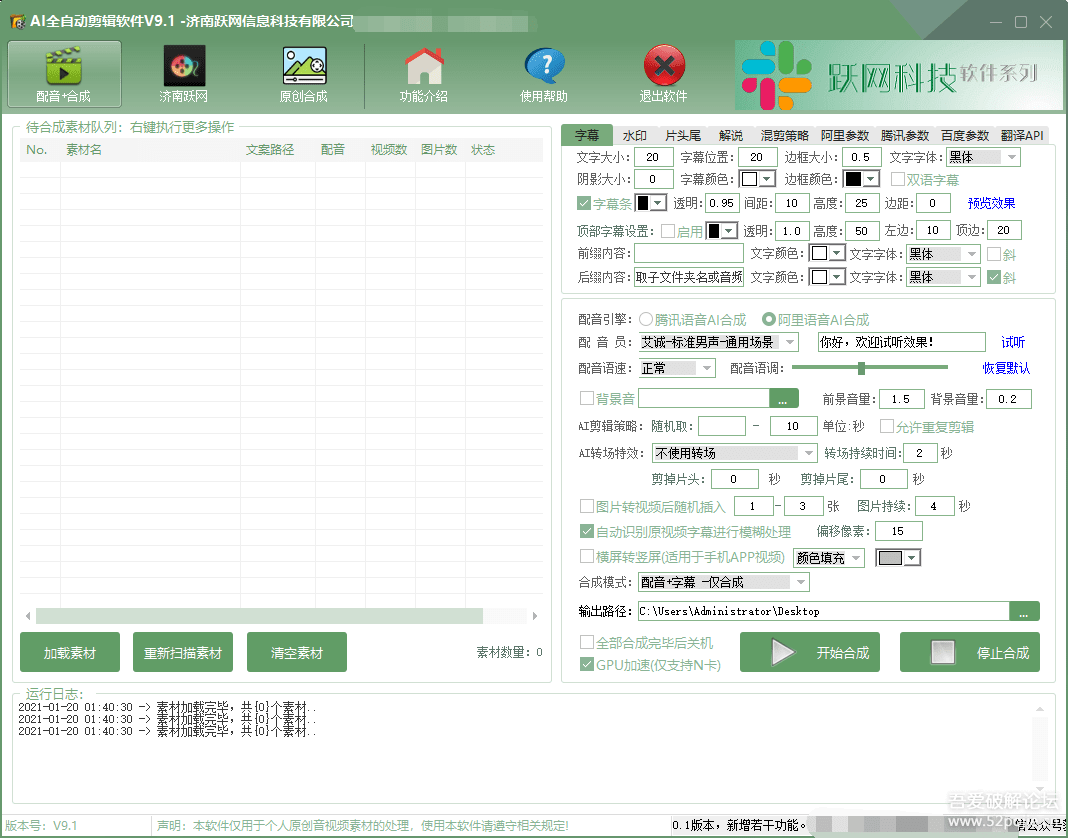
Task: Open the 使用帮助 question mark icon
Action: click(x=544, y=74)
